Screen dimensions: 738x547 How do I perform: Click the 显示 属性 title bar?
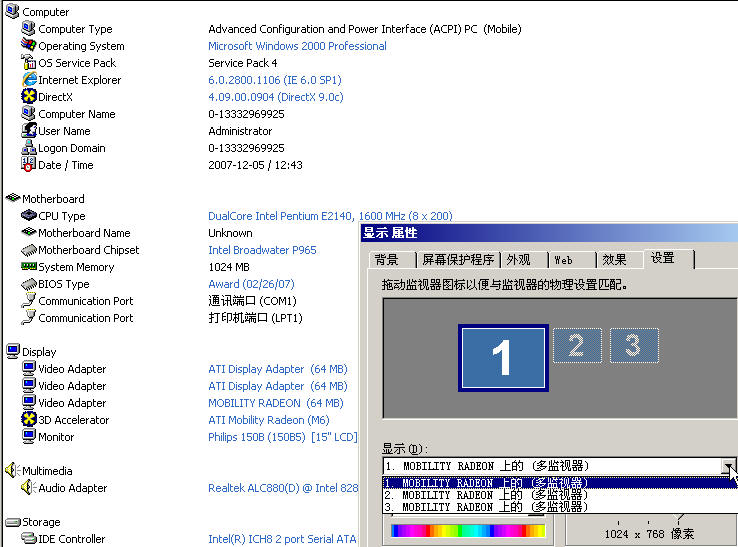click(x=549, y=233)
